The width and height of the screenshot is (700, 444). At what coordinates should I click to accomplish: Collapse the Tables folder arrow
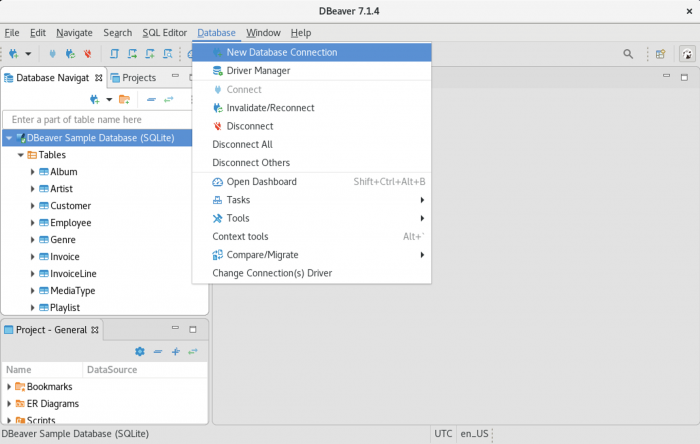pyautogui.click(x=21, y=155)
